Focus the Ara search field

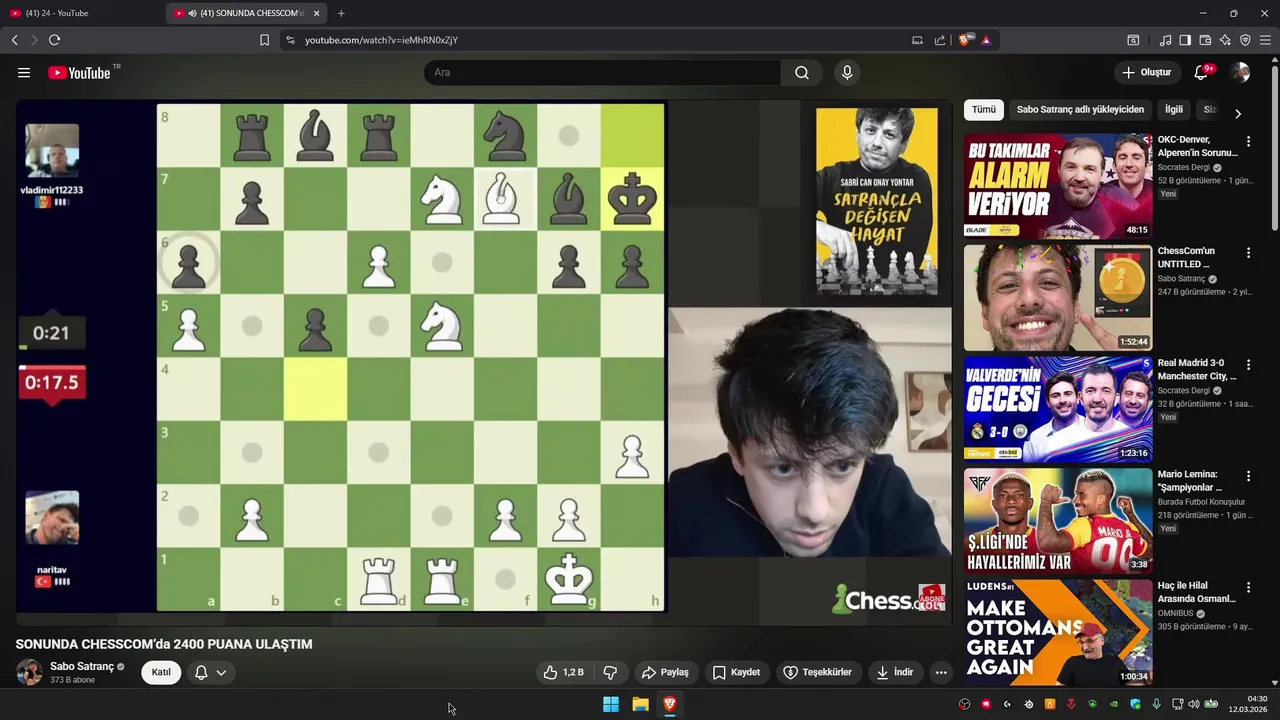pyautogui.click(x=602, y=72)
